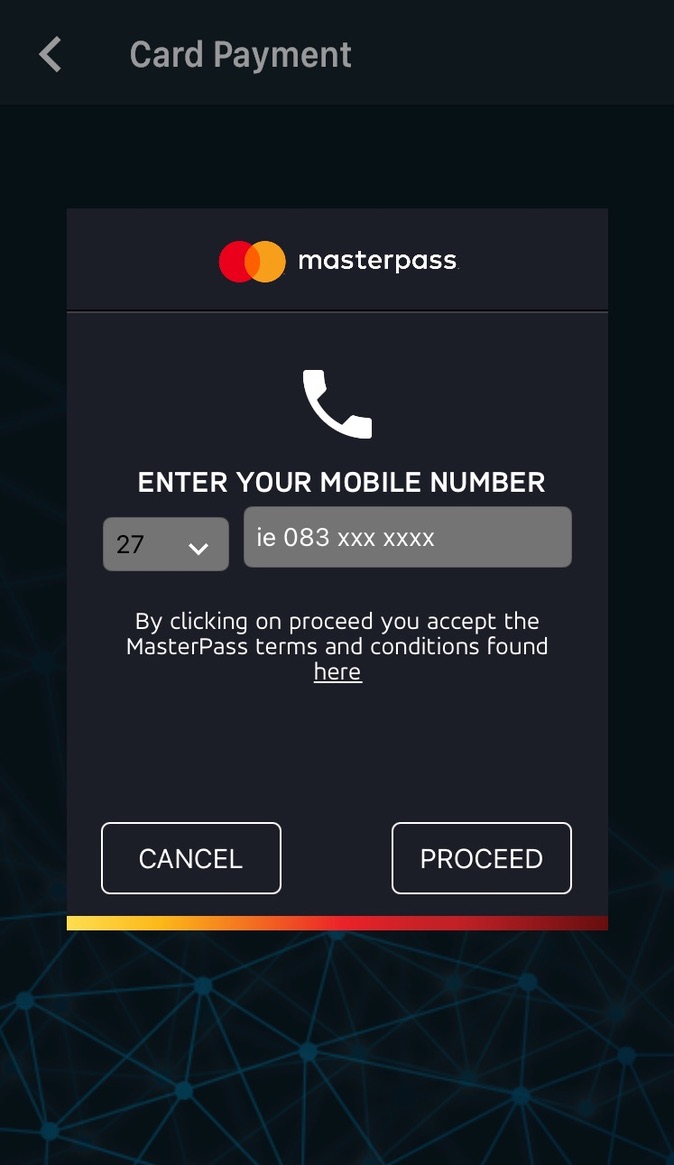The image size is (674, 1165).
Task: Tap the white phone handset icon
Action: (337, 404)
